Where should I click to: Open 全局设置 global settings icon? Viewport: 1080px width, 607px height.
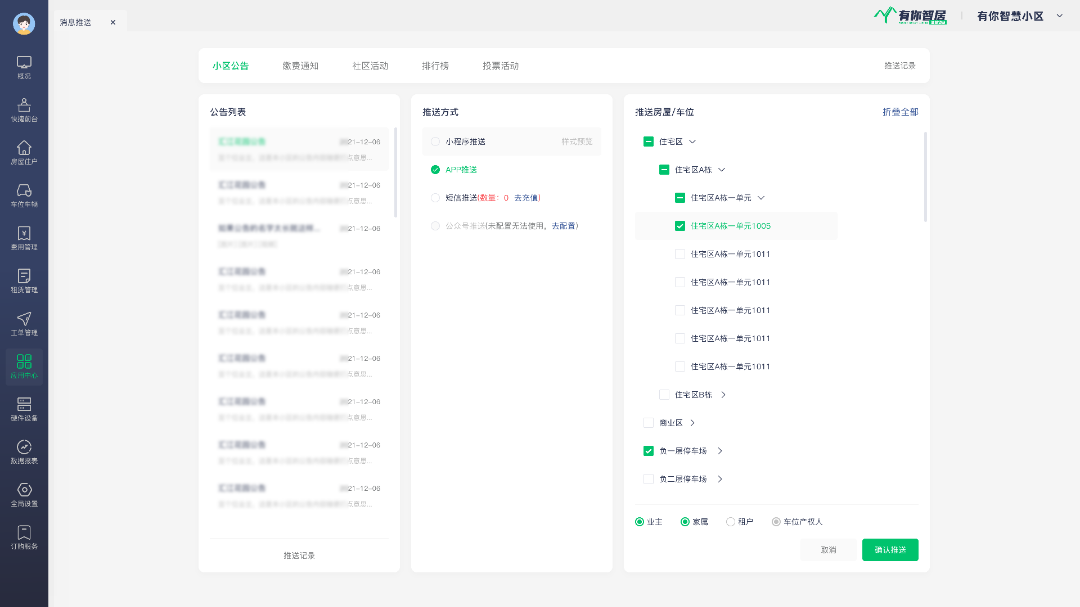24,490
